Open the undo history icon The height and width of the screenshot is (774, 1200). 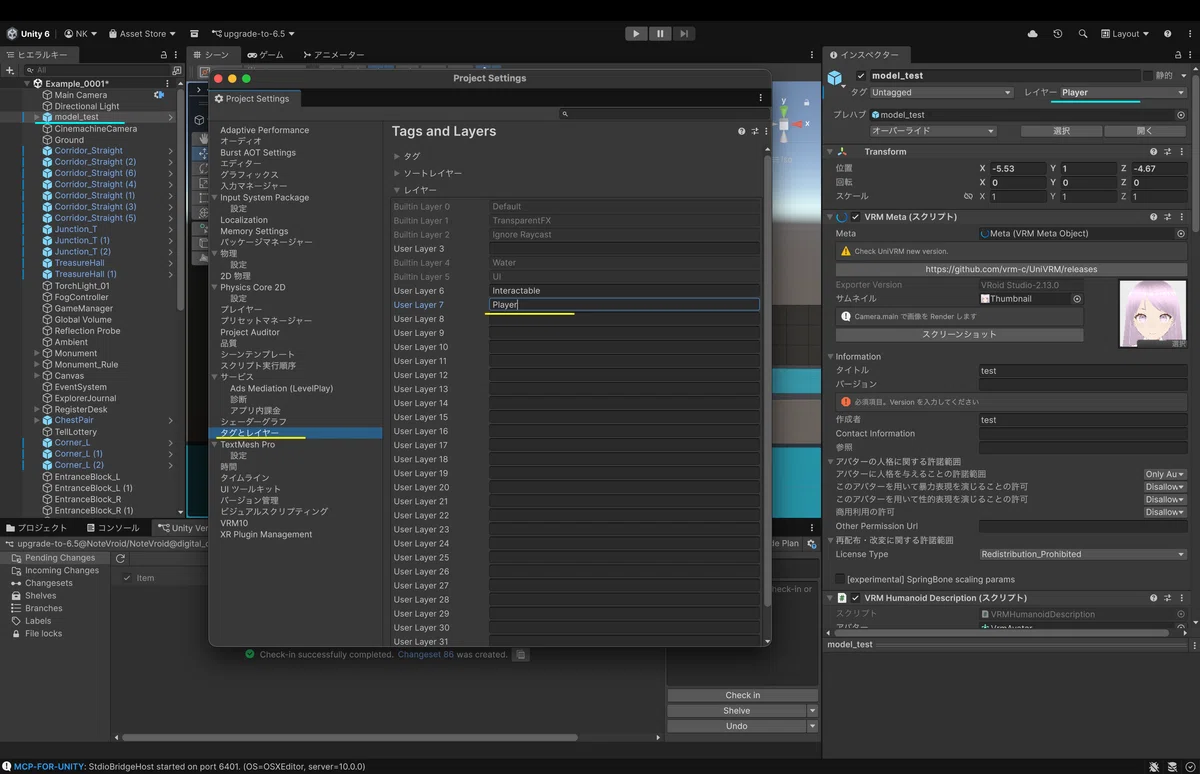pyautogui.click(x=1058, y=33)
